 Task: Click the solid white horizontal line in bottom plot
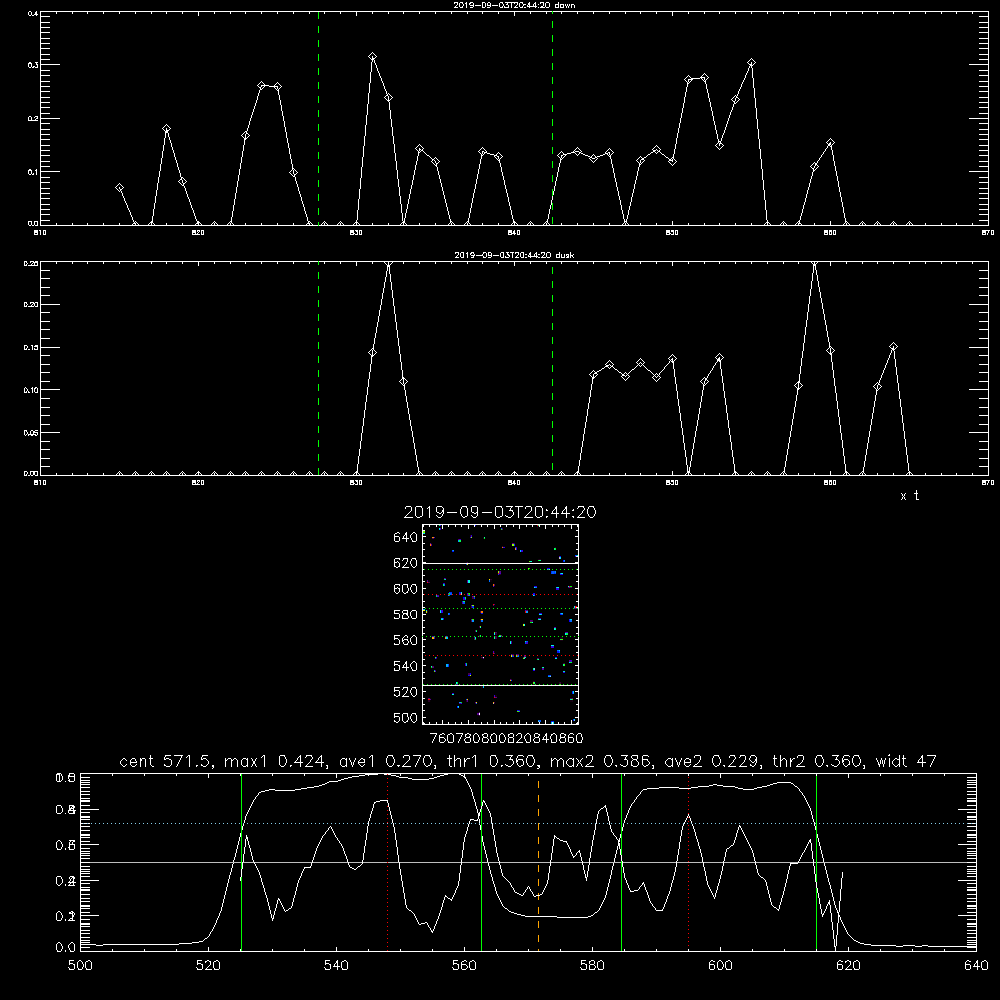pos(528,862)
